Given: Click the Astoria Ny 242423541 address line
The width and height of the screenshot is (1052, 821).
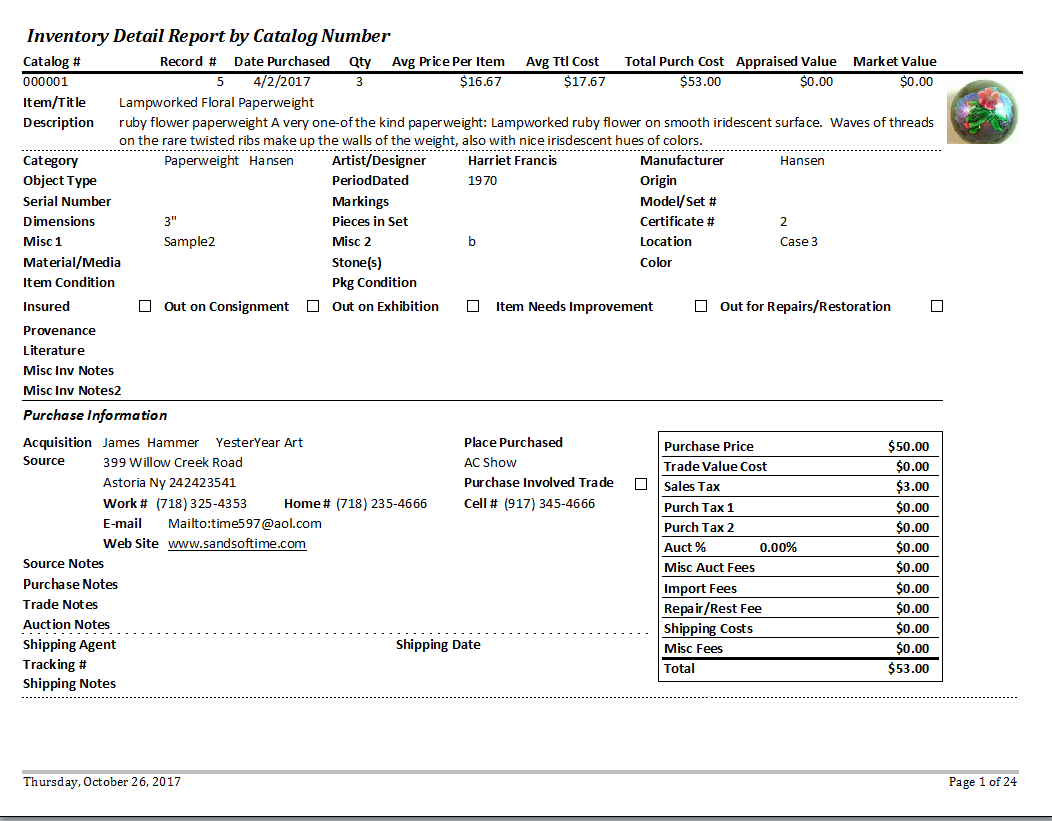Looking at the screenshot, I should coord(169,483).
